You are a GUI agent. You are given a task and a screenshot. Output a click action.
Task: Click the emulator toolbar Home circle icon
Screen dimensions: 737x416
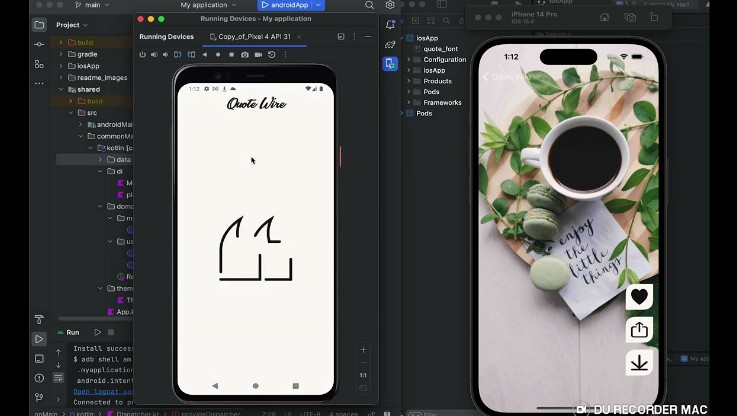pos(218,55)
